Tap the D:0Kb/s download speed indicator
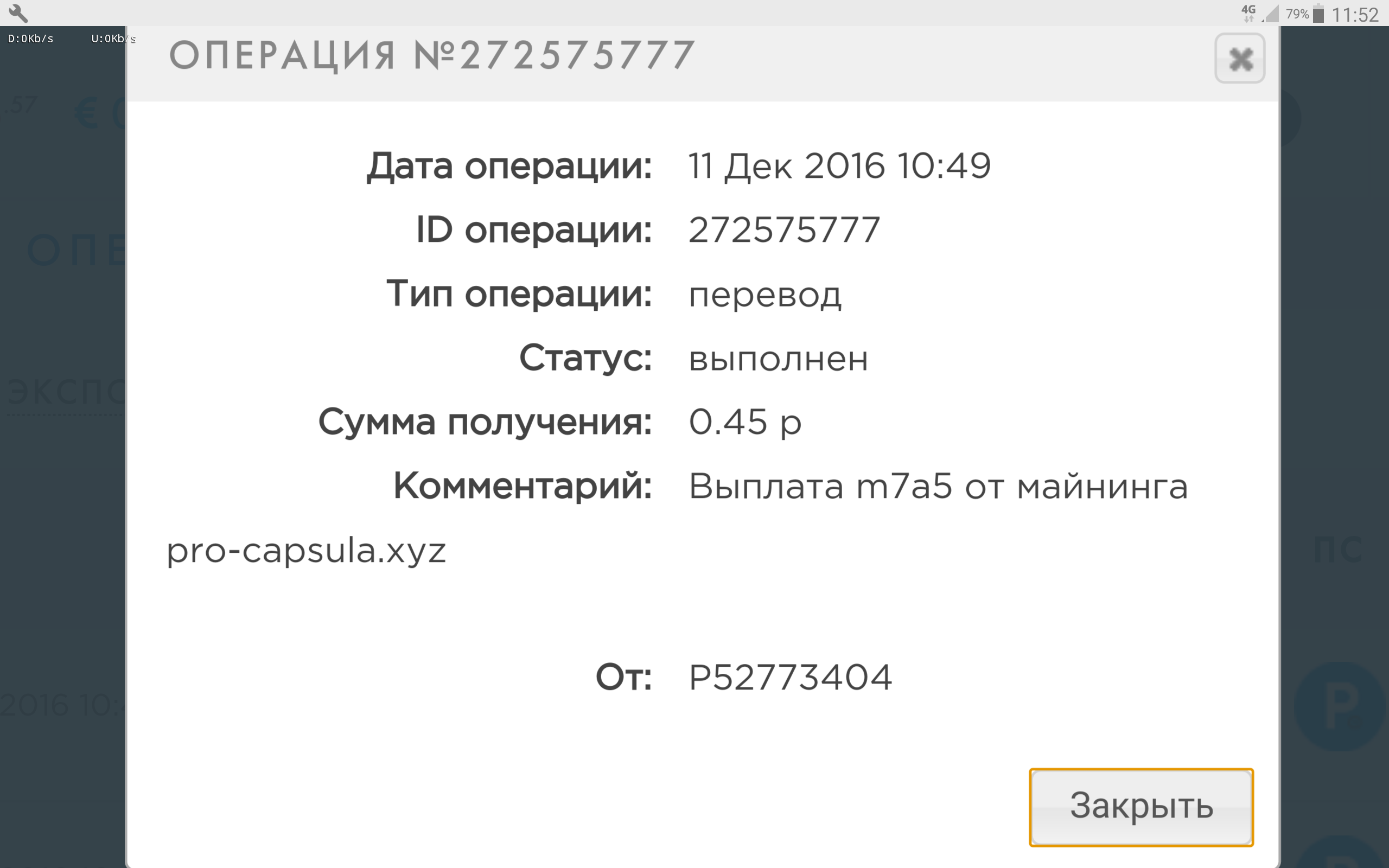 [x=31, y=39]
